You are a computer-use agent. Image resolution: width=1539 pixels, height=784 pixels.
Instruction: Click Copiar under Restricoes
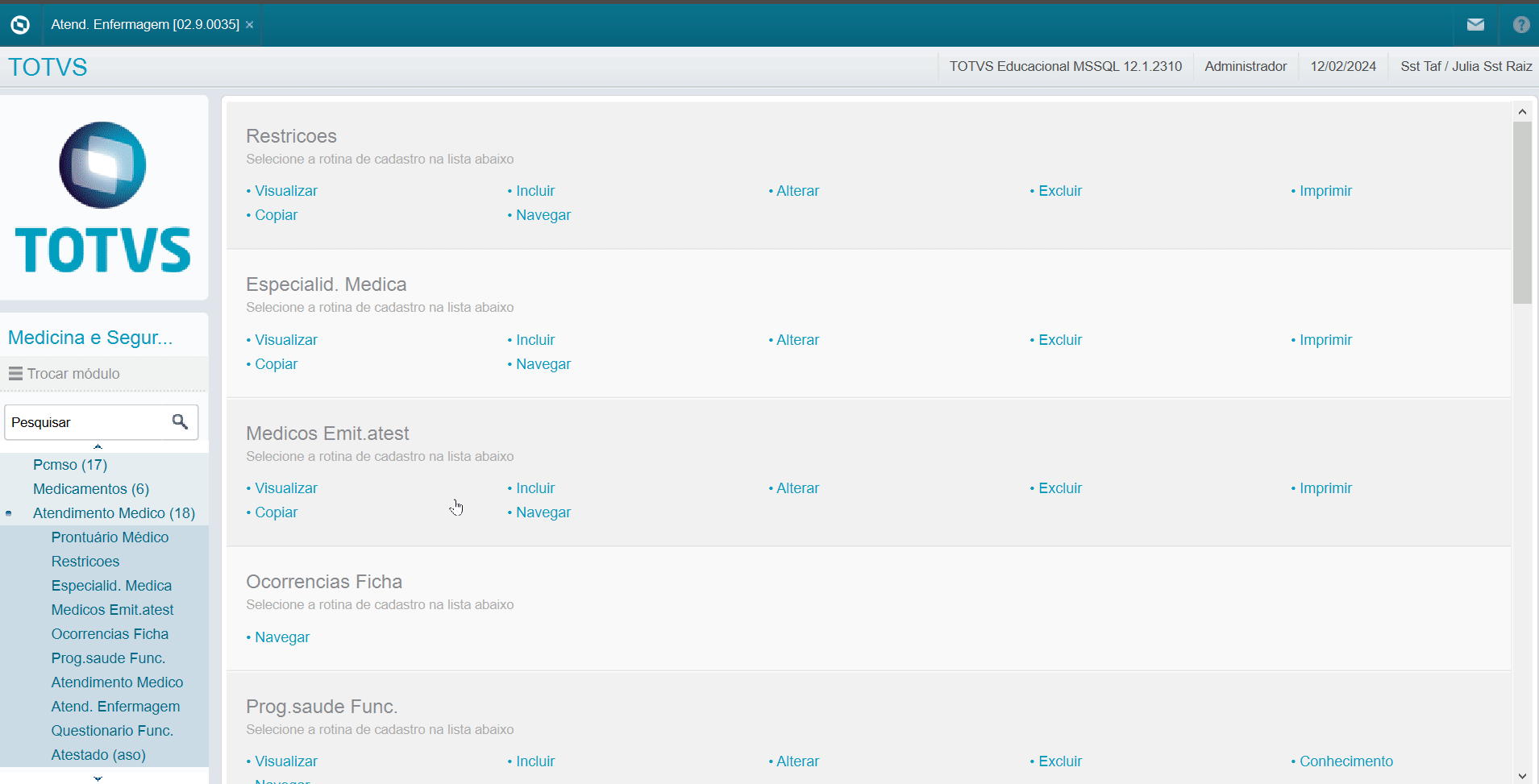pos(276,215)
